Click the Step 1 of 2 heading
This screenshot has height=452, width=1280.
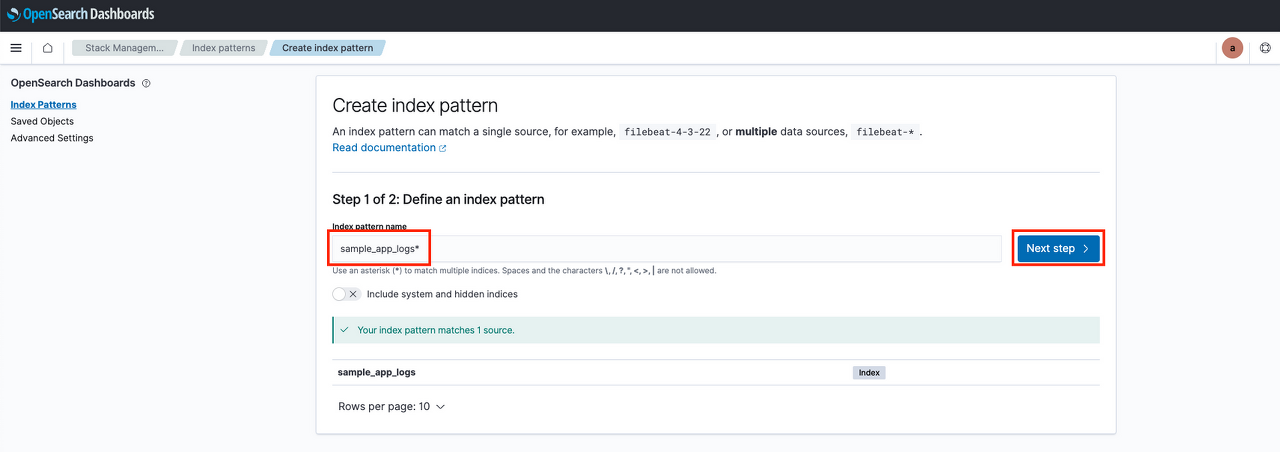[x=438, y=199]
